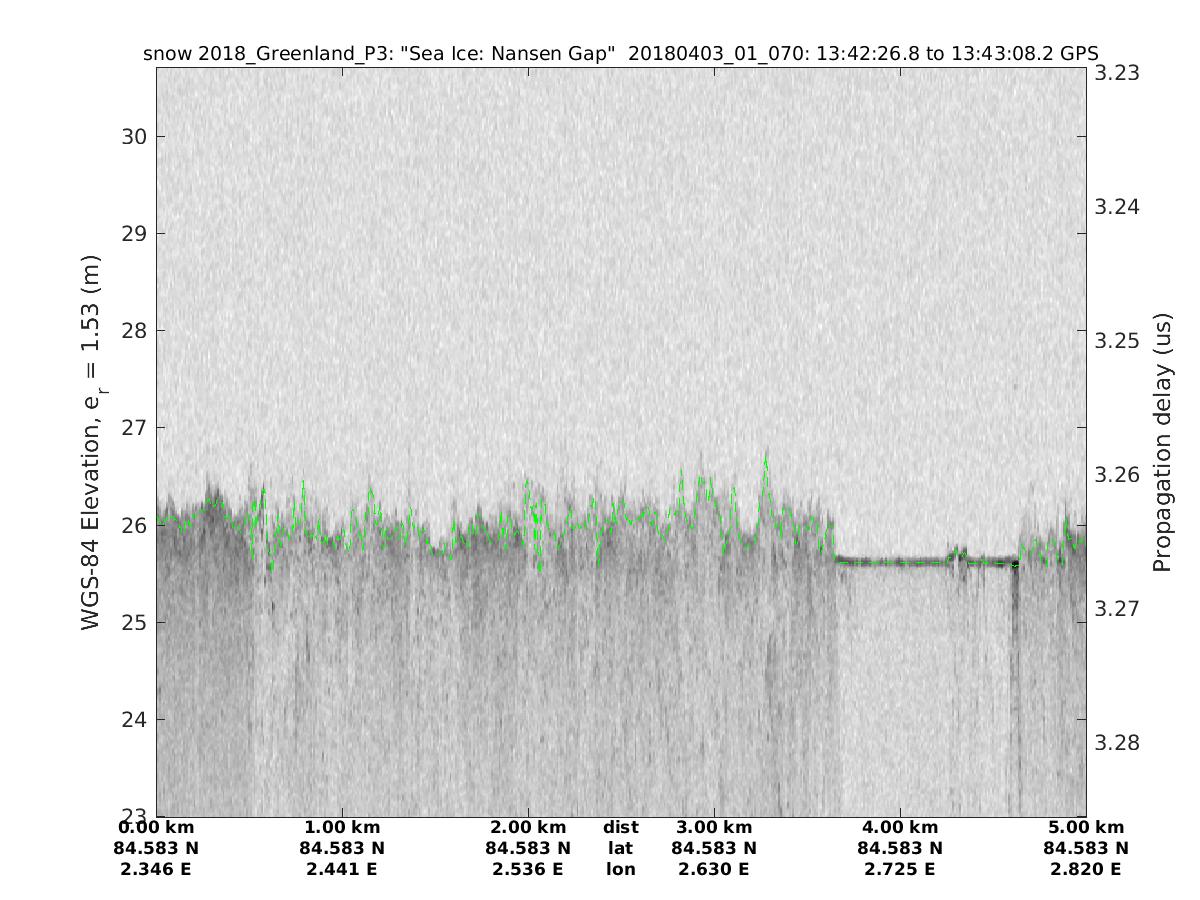1200x900 pixels.
Task: Click the "dist lat lon" axis legend text
Action: tap(621, 848)
